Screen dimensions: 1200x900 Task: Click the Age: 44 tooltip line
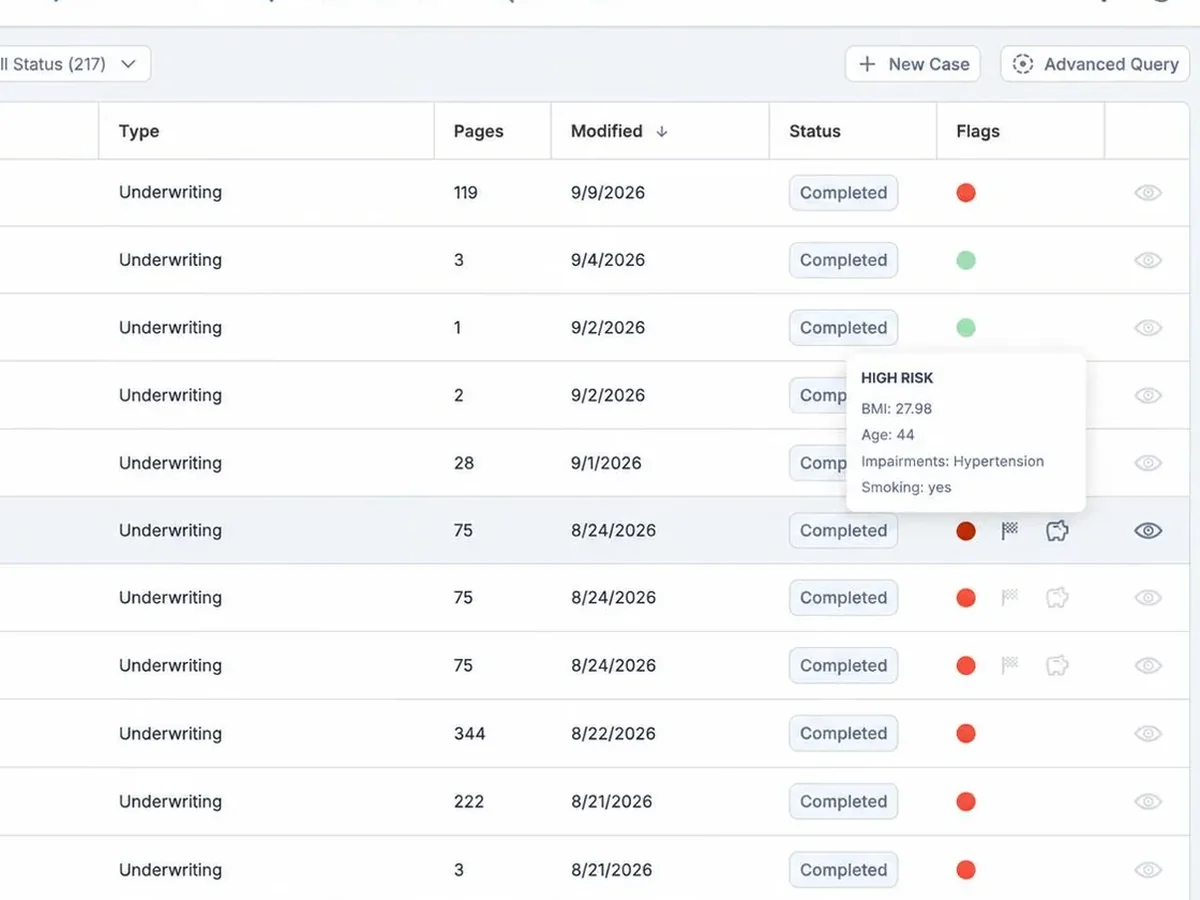(x=888, y=435)
